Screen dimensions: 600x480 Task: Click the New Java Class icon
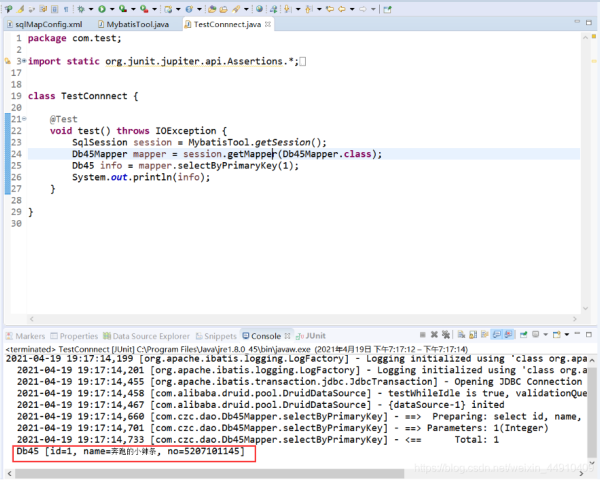(x=189, y=9)
